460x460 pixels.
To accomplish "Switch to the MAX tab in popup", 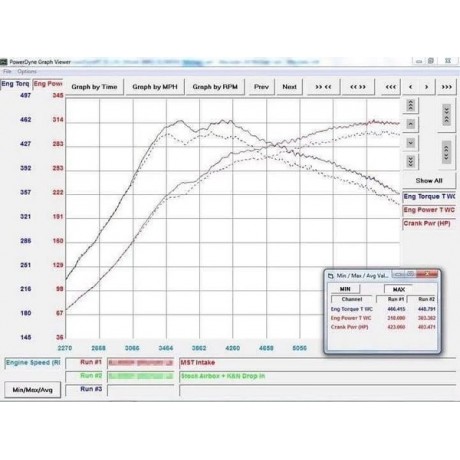I will [x=399, y=289].
